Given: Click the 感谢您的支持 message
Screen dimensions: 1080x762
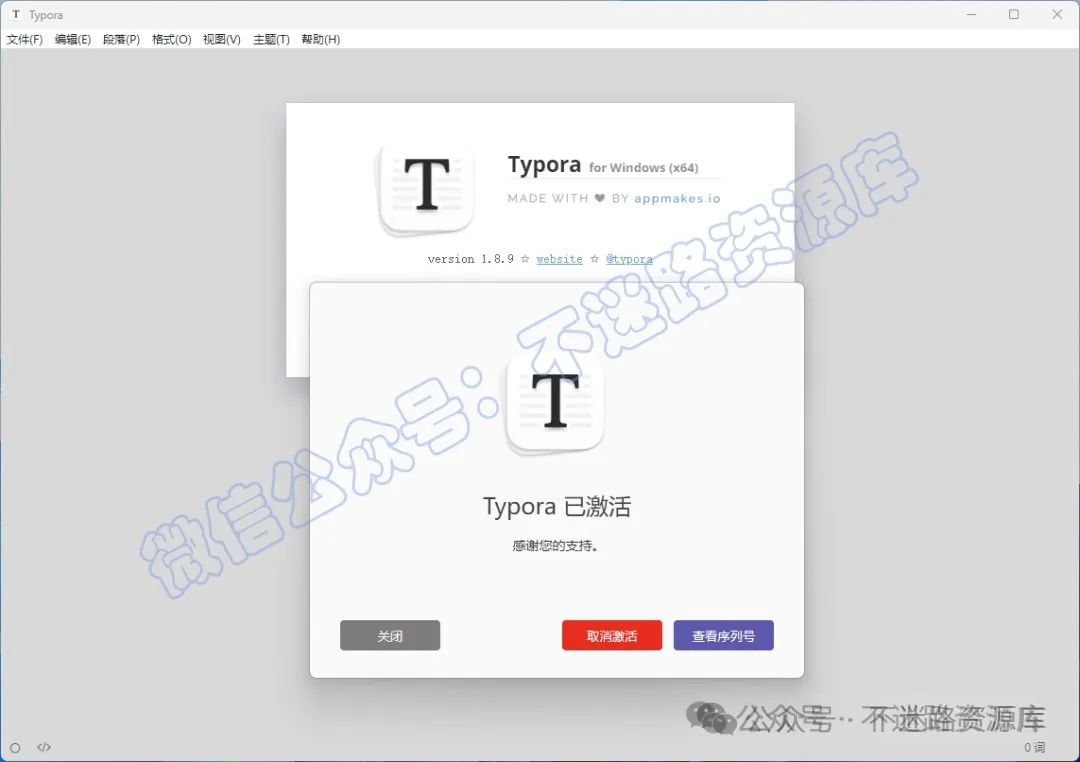Looking at the screenshot, I should 555,546.
